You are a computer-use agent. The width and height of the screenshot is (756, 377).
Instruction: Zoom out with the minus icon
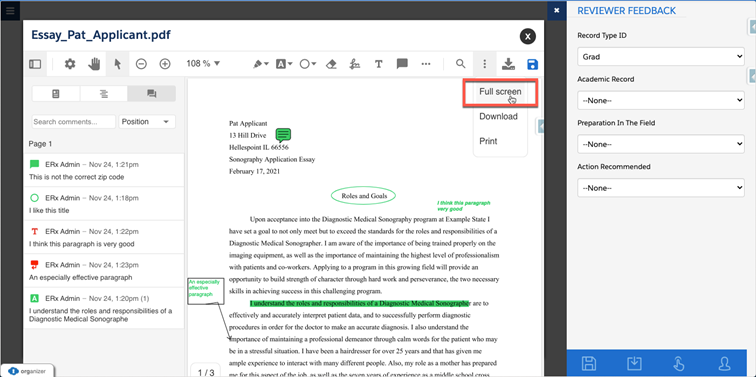[141, 64]
